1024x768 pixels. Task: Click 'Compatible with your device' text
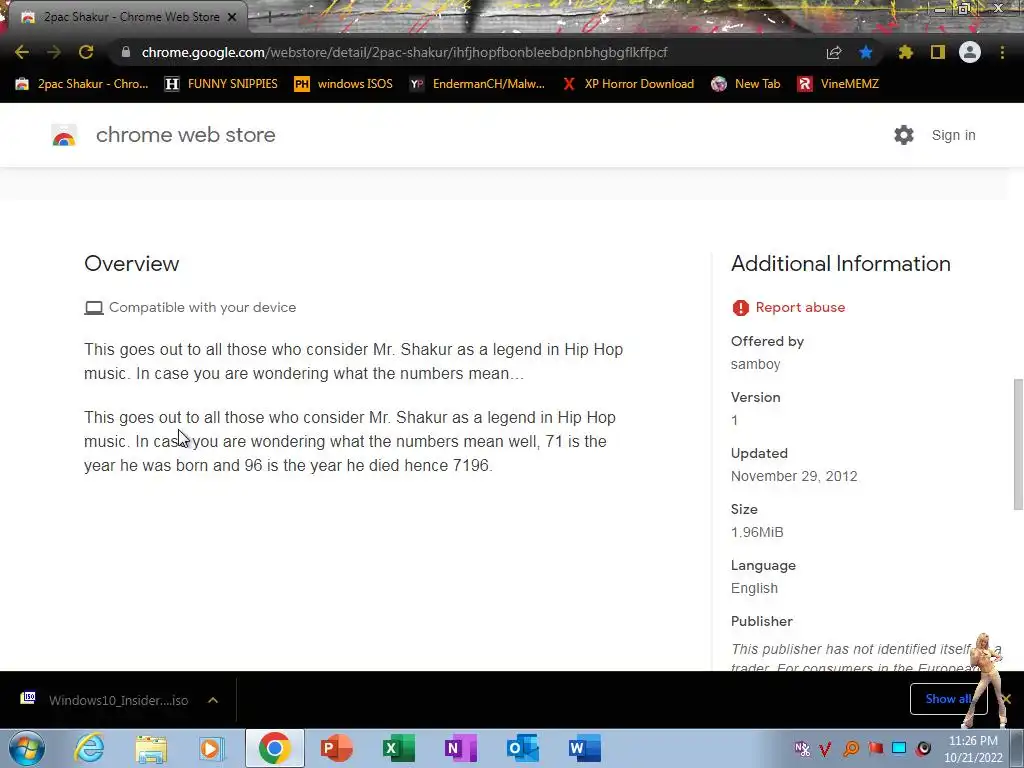202,308
